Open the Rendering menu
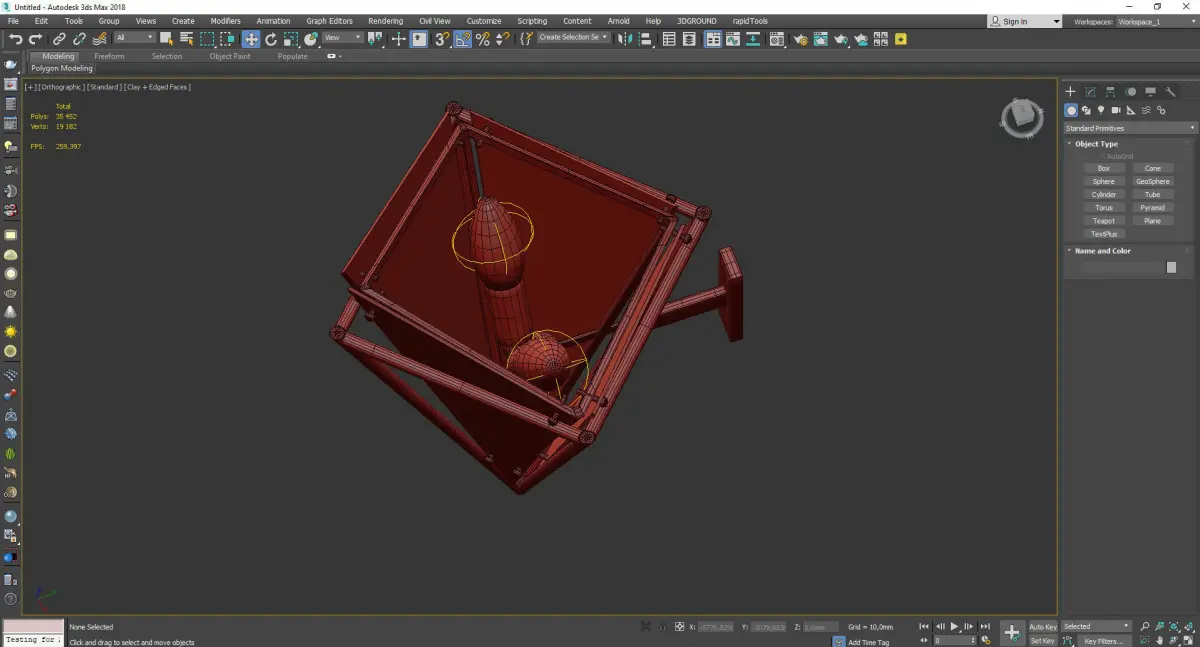The width and height of the screenshot is (1200, 647). coord(385,21)
